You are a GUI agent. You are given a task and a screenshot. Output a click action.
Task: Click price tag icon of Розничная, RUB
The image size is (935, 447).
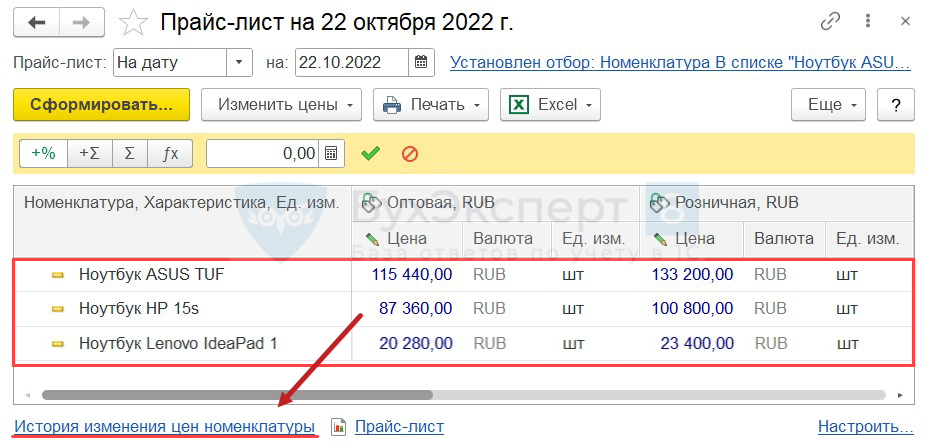661,202
